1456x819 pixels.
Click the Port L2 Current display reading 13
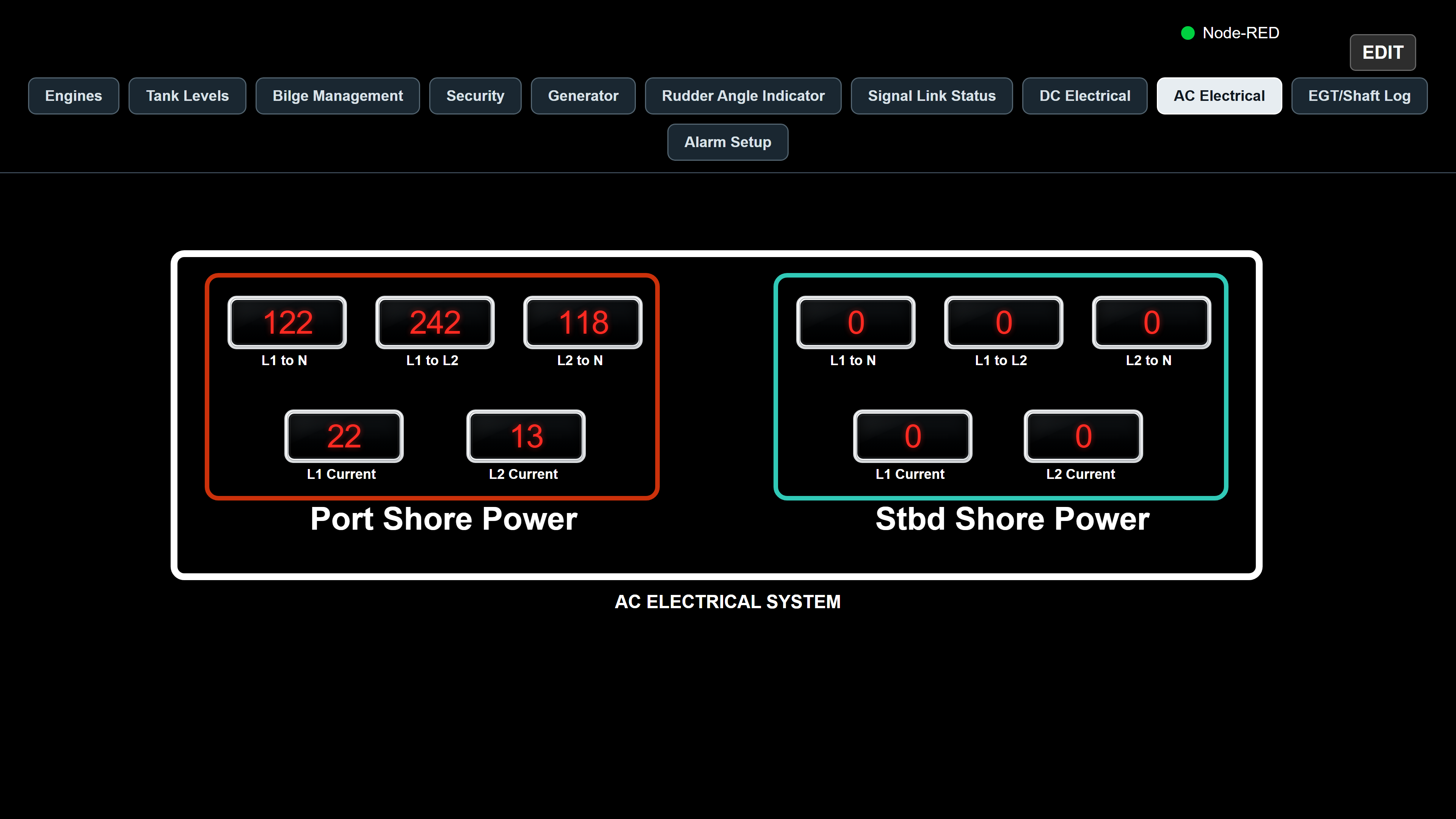(x=526, y=436)
